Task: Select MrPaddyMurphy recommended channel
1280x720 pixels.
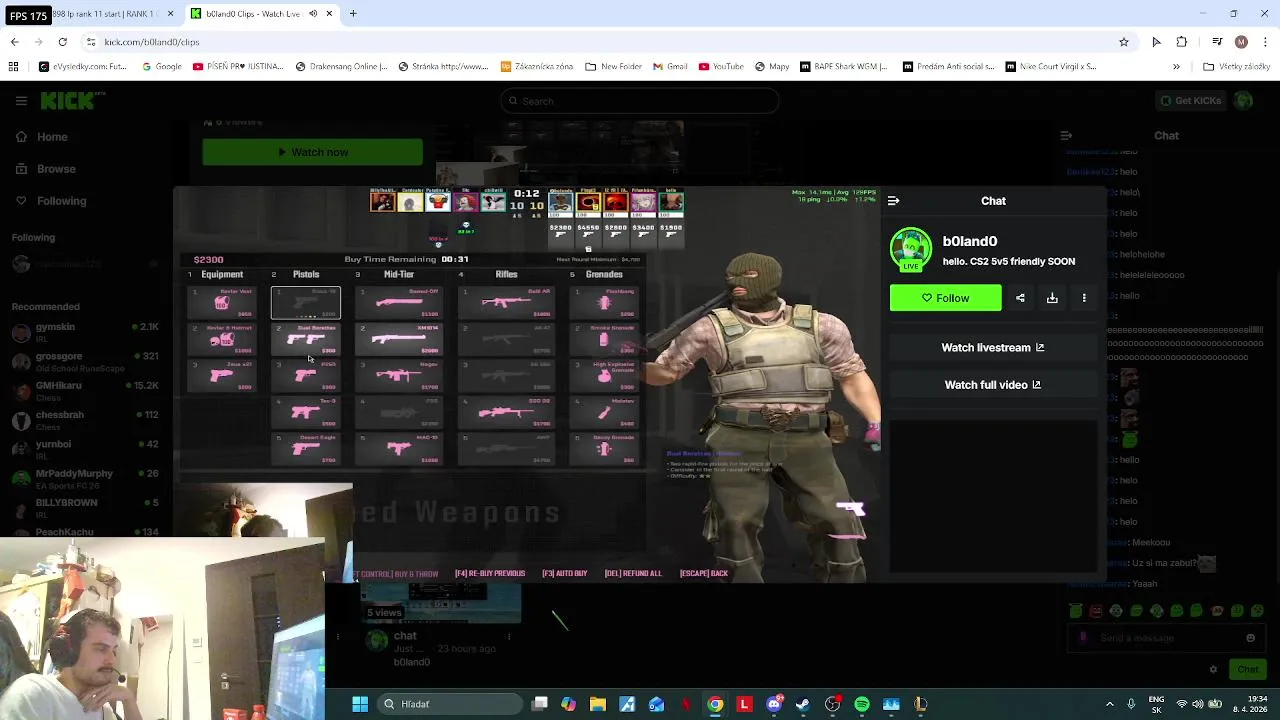Action: click(x=84, y=478)
